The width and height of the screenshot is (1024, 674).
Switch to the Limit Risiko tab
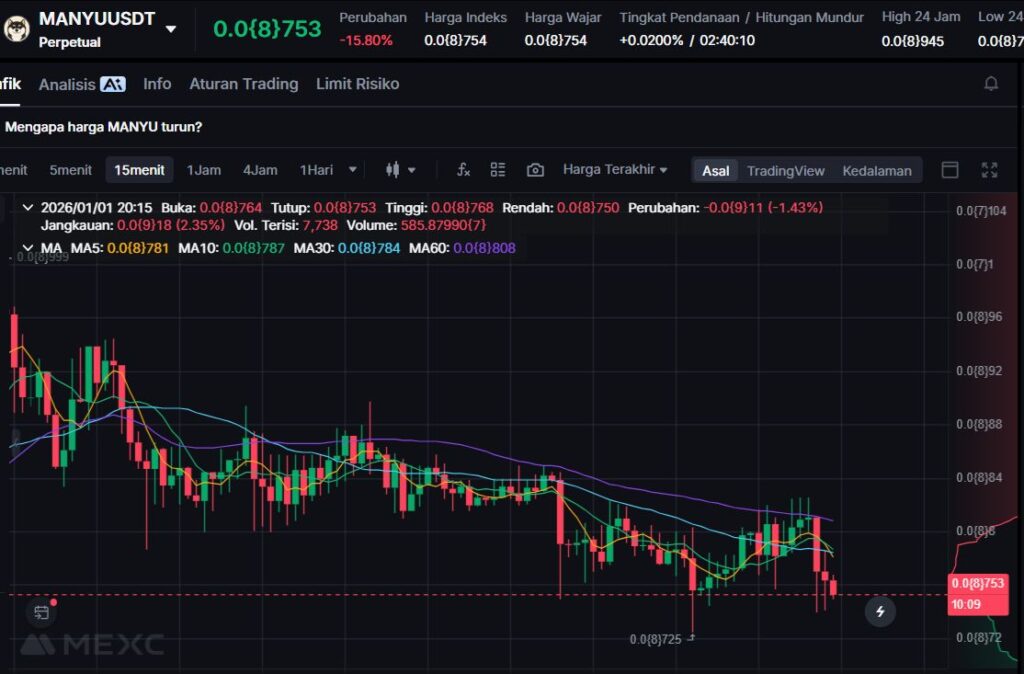357,84
